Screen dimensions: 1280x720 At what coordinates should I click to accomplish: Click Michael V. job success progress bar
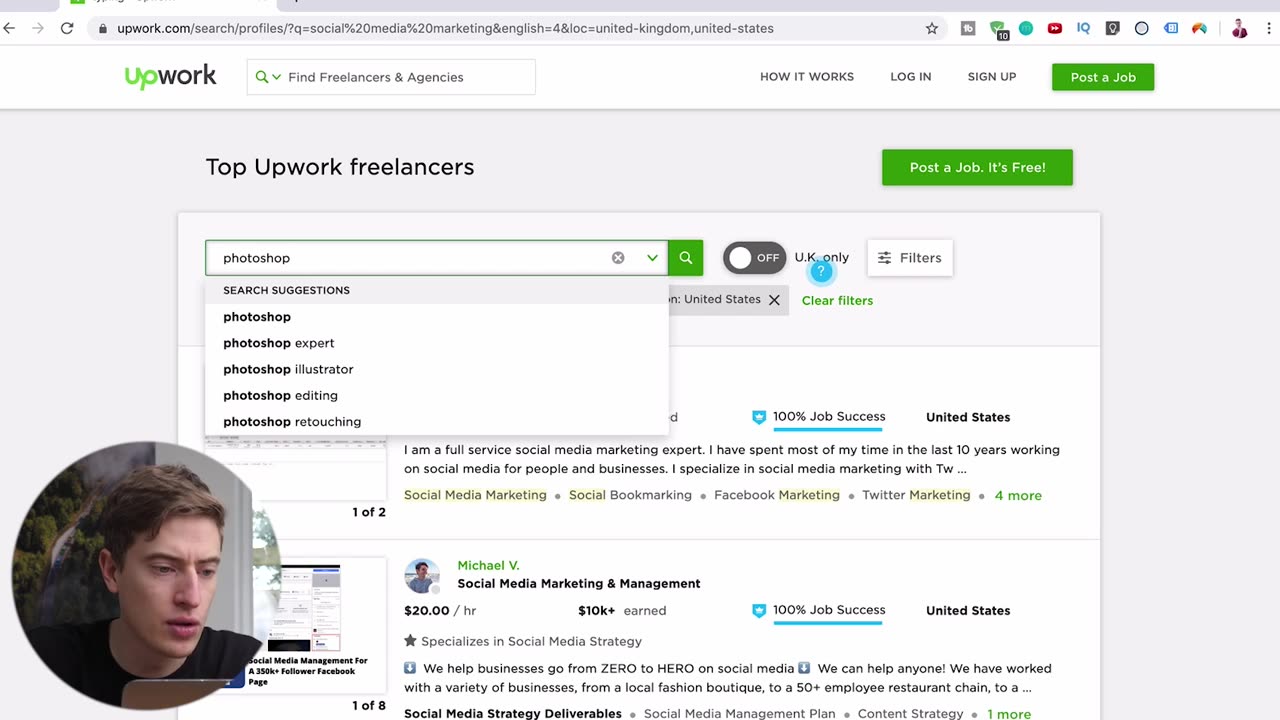[828, 623]
